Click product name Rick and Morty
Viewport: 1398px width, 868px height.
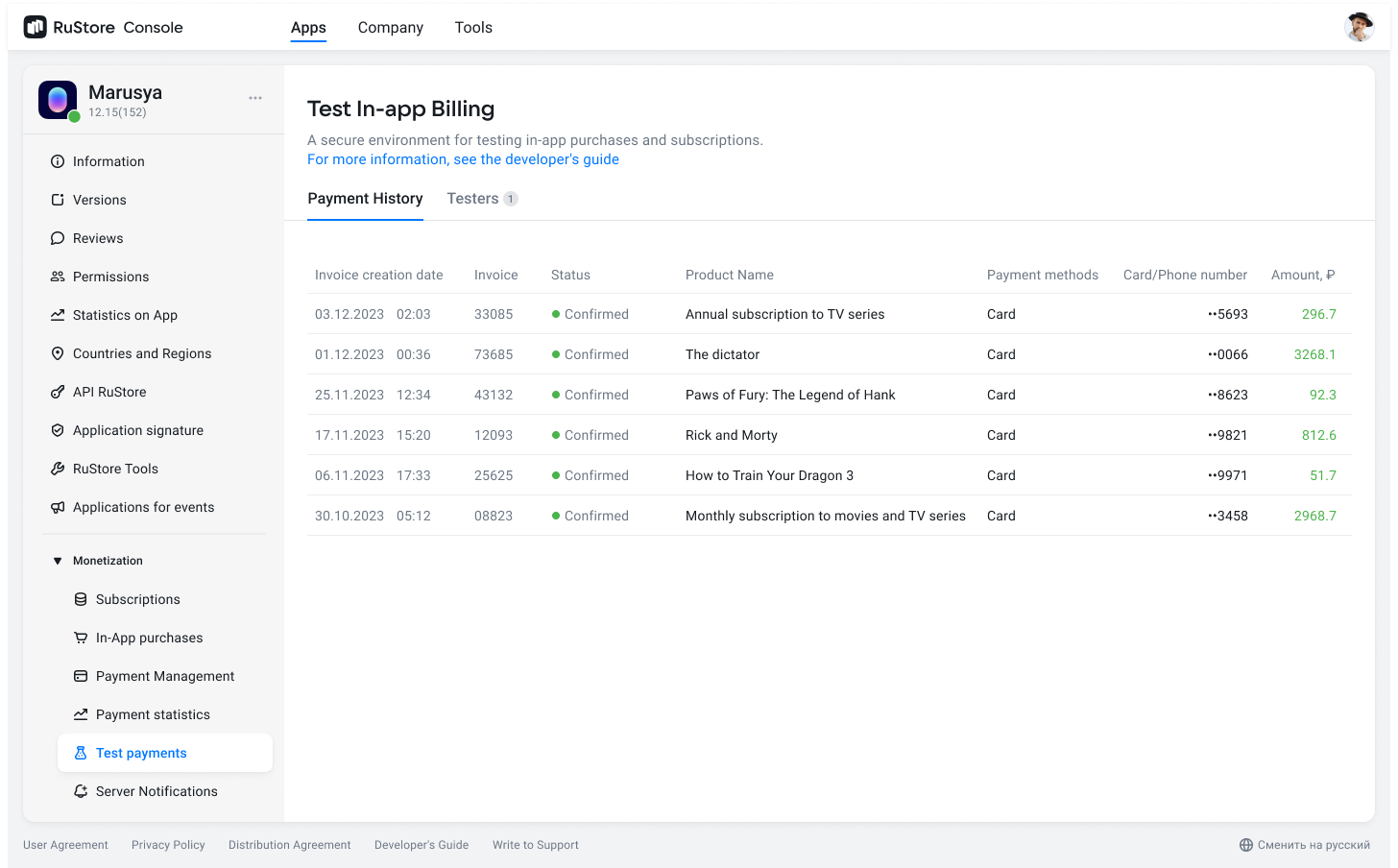tap(732, 435)
